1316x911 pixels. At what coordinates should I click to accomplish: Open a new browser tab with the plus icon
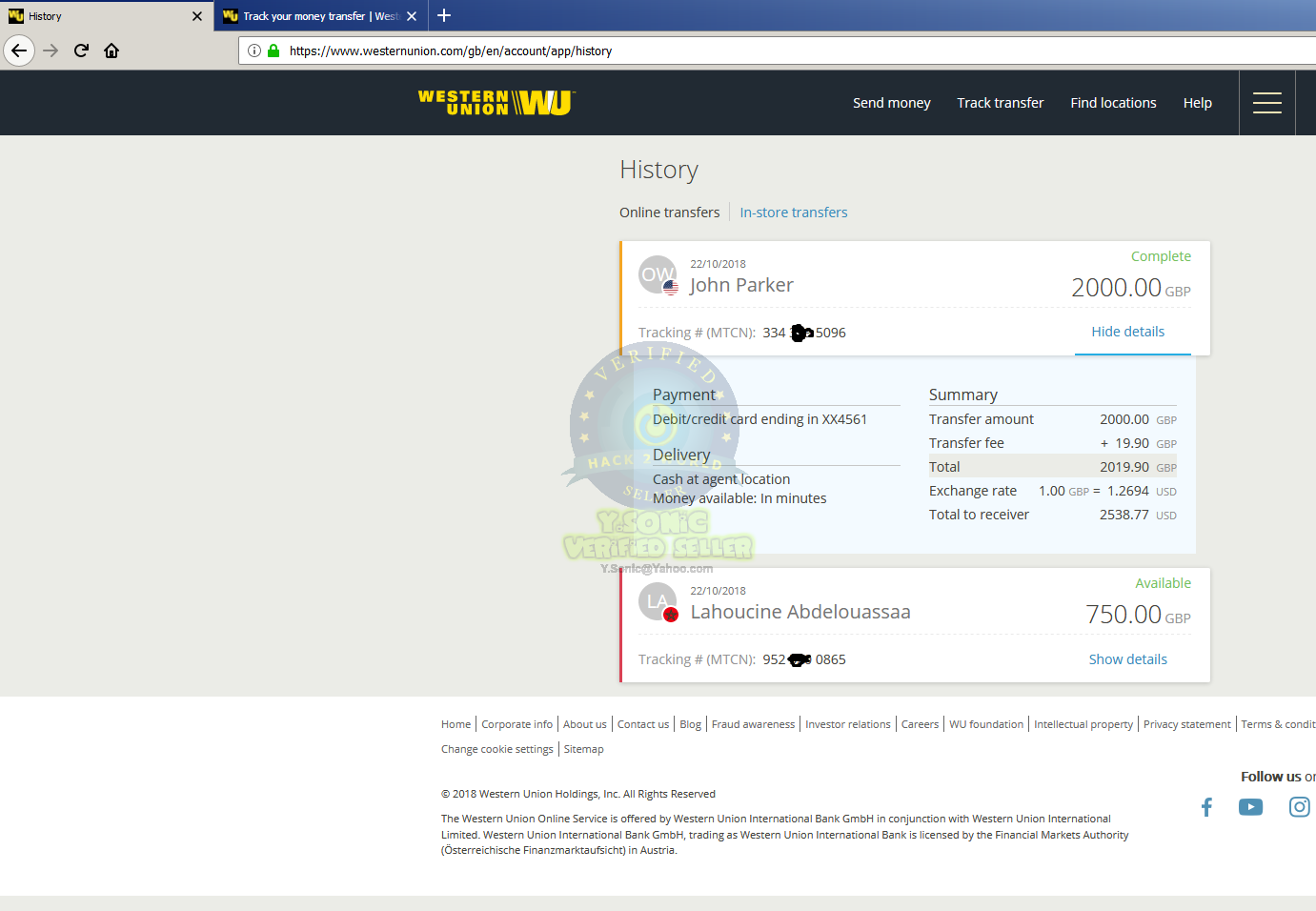[444, 15]
